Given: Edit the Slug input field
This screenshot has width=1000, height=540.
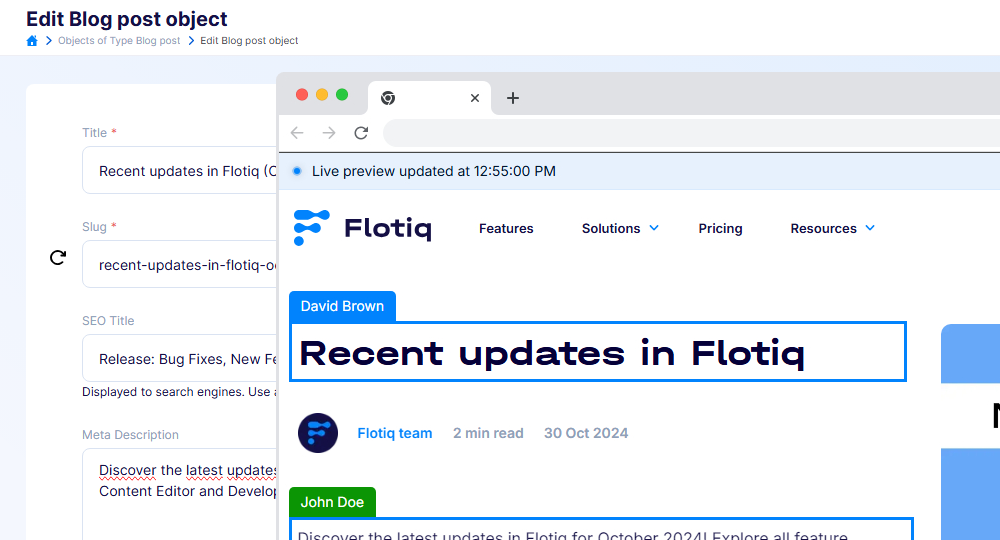Looking at the screenshot, I should pos(180,264).
